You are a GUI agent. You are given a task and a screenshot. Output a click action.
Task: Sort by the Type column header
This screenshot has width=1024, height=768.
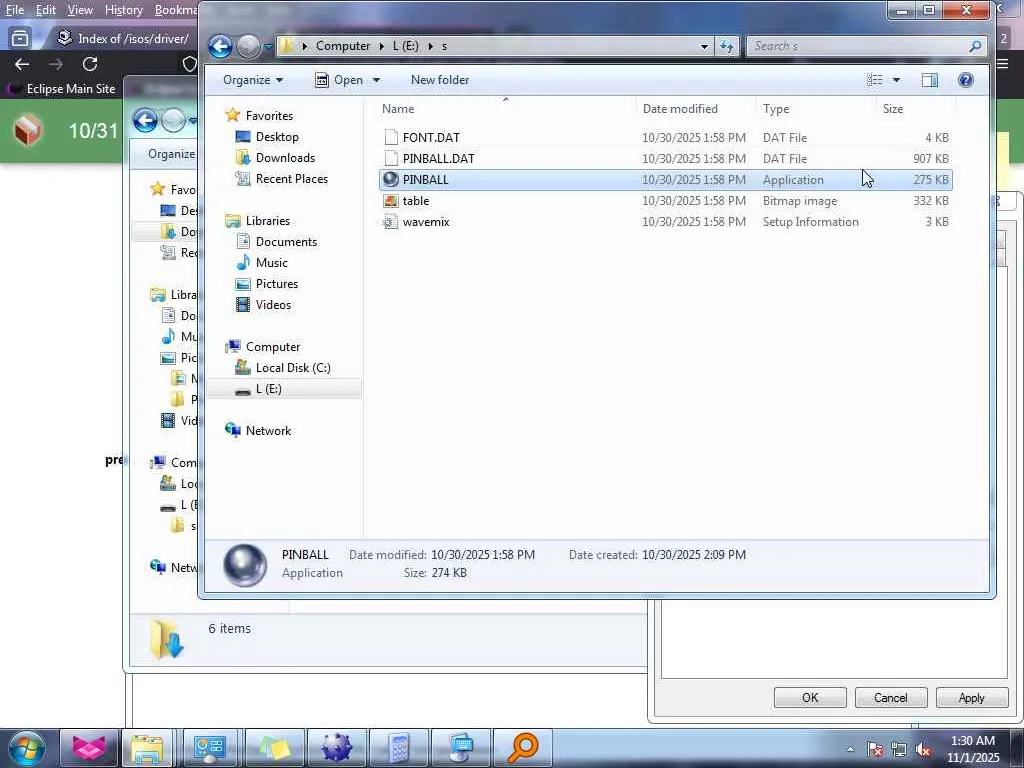pos(816,108)
